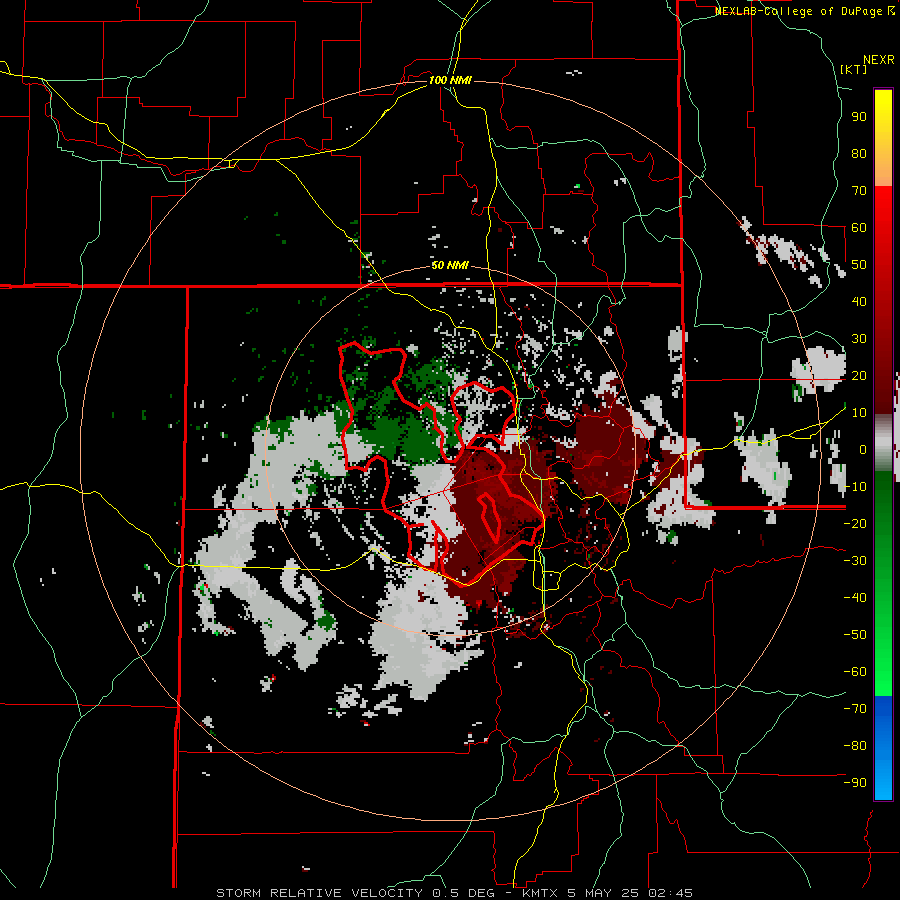Click the 60 value on velocity scale
The height and width of the screenshot is (900, 900).
(x=859, y=228)
